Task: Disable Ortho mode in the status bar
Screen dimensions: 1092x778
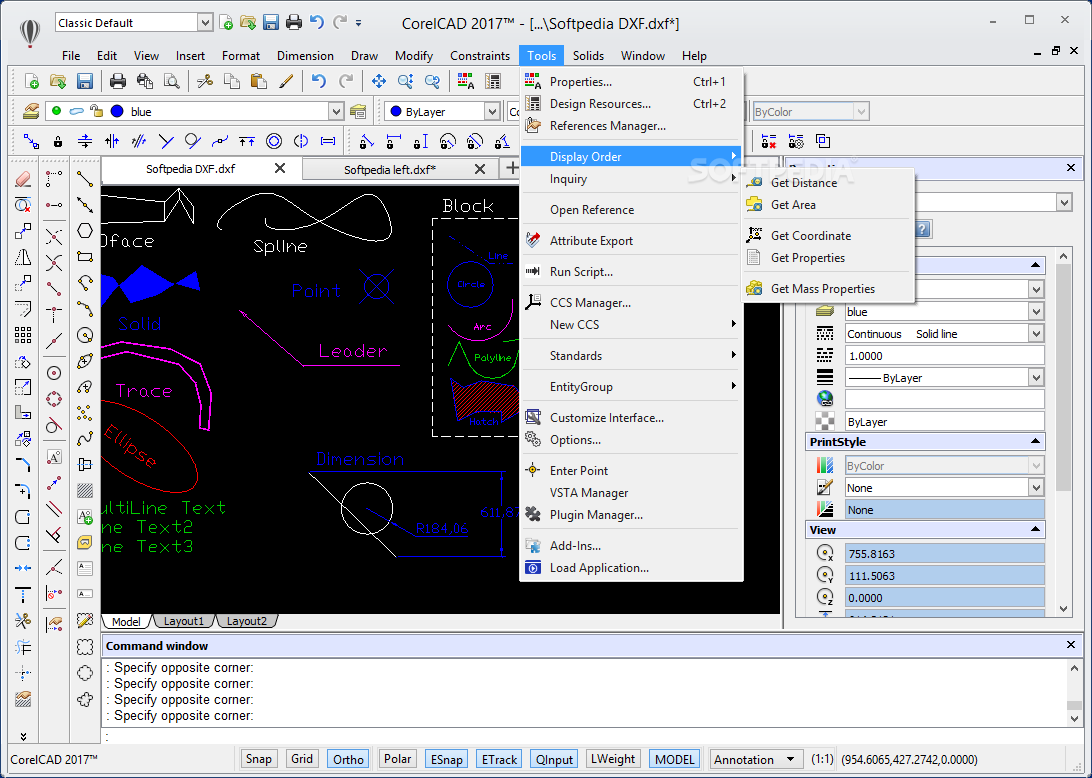Action: tap(348, 759)
